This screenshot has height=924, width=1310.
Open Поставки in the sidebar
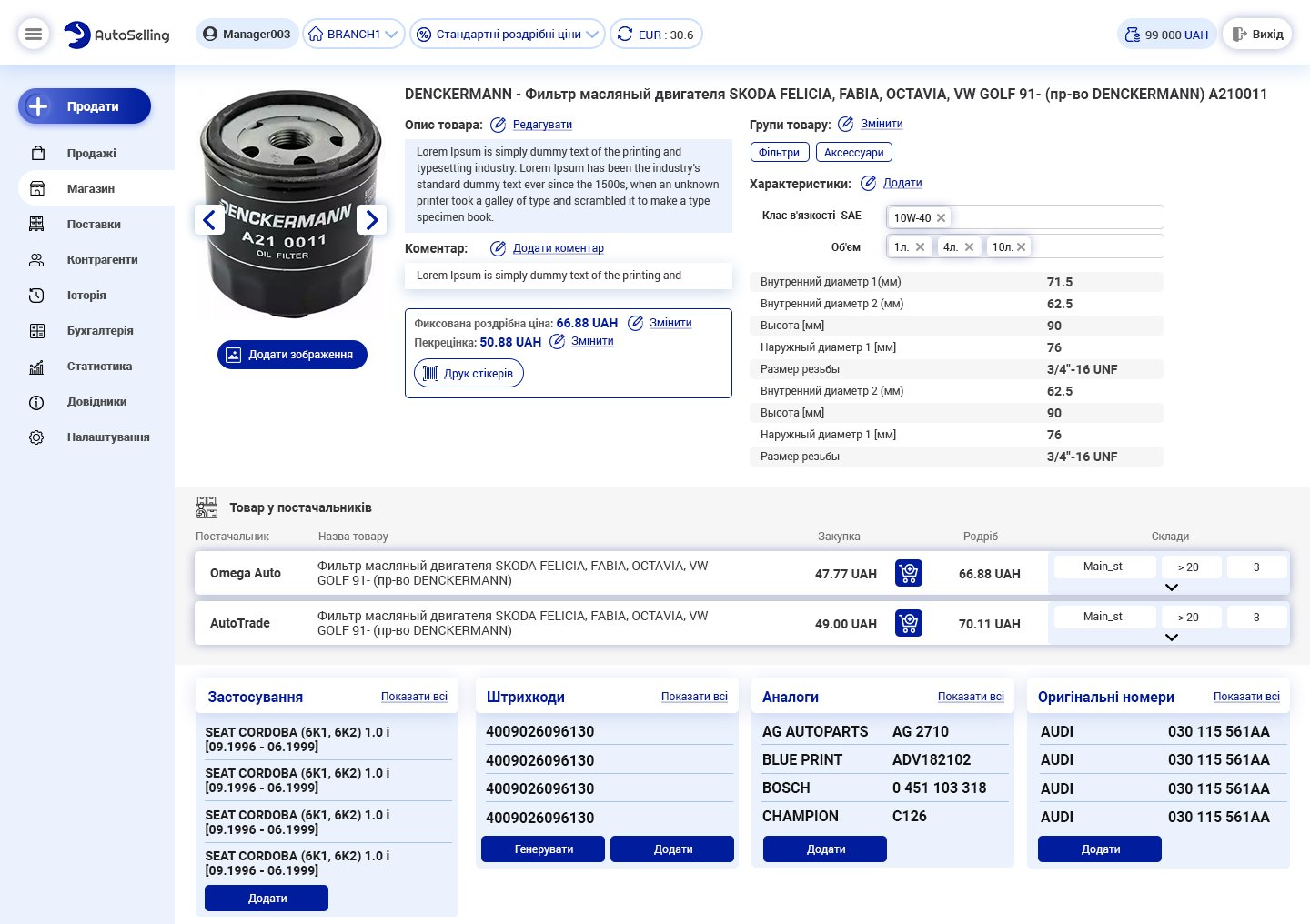[94, 224]
